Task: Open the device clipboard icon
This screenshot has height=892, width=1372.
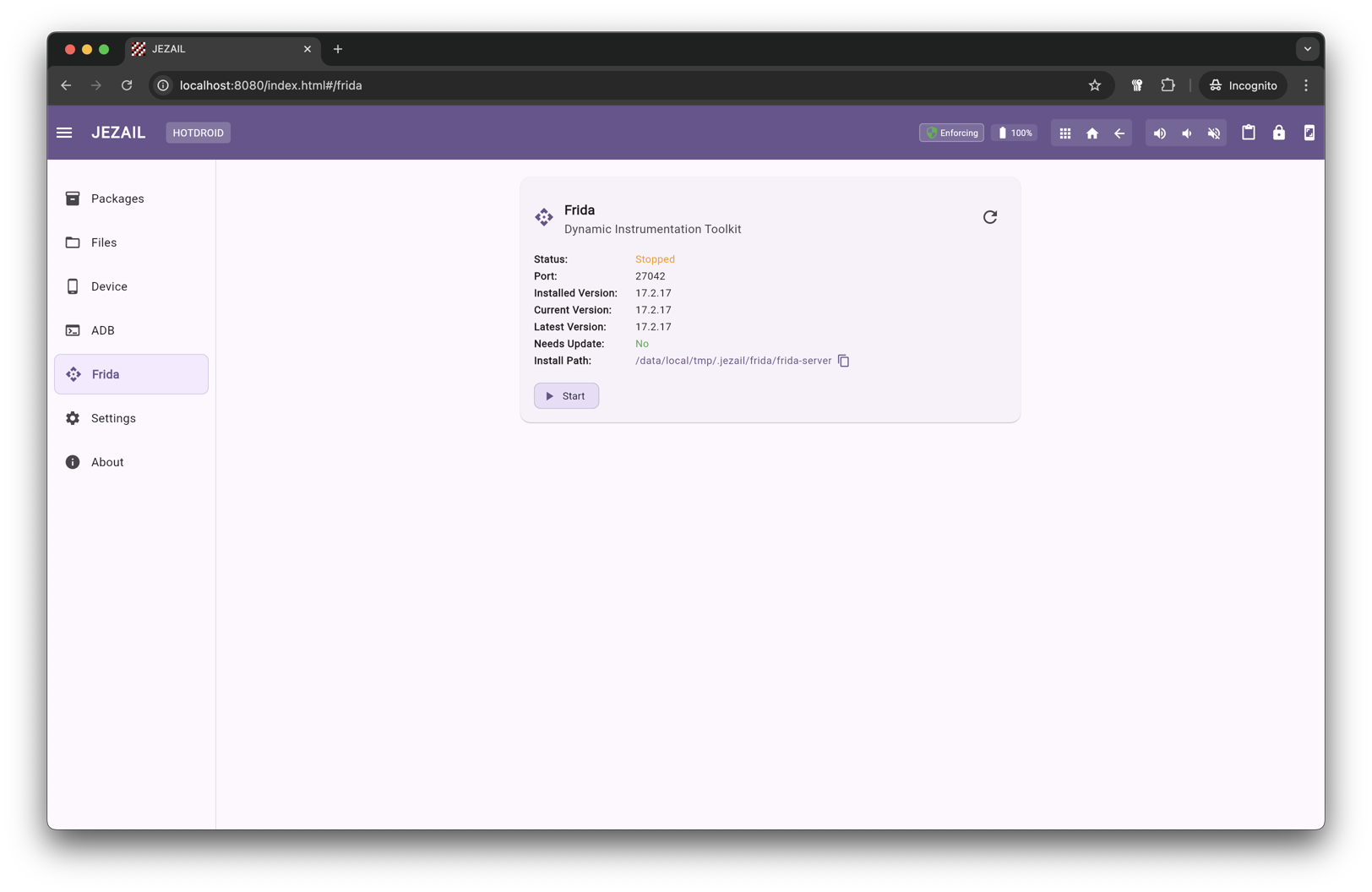Action: 1249,133
